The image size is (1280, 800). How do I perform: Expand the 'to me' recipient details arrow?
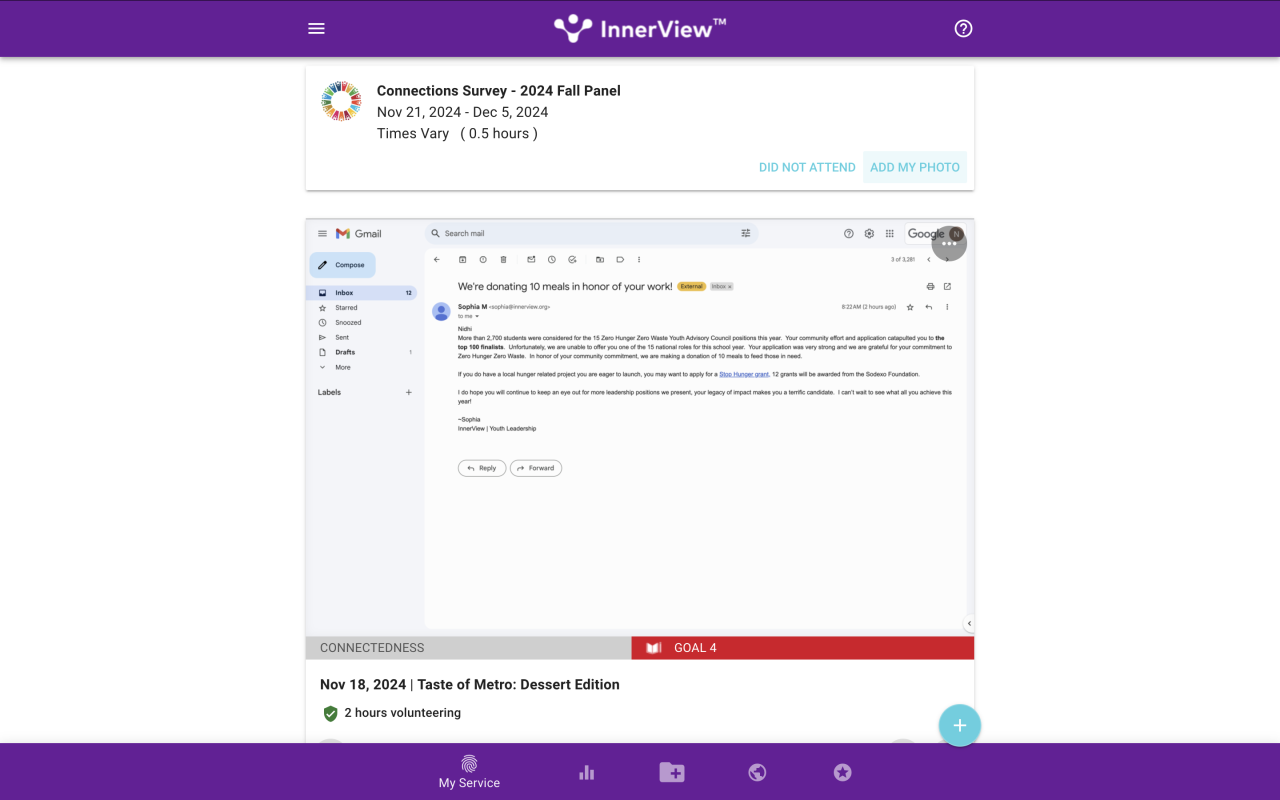(x=477, y=317)
